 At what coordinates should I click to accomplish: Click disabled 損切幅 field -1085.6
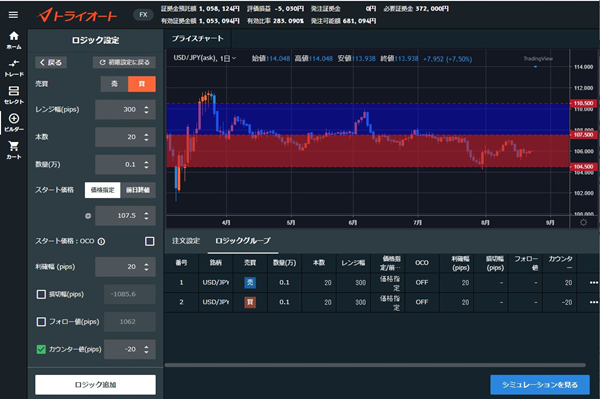pos(130,295)
